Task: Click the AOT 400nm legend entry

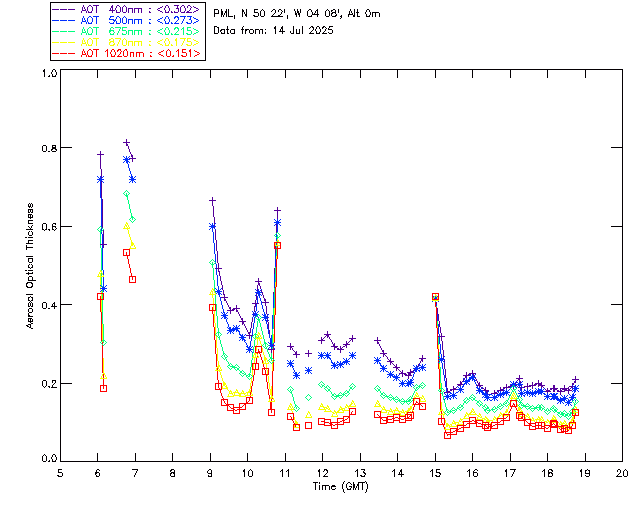Action: [127, 9]
